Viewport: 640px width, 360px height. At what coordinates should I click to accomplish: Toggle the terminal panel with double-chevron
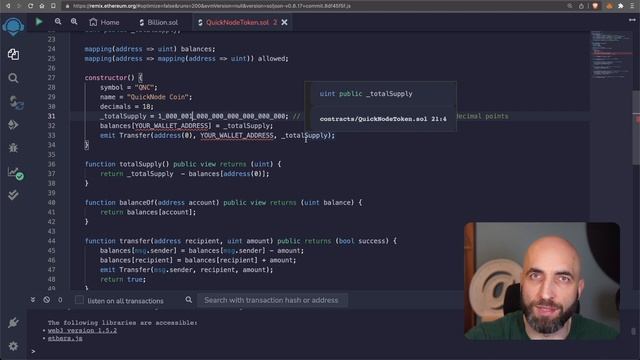point(33,300)
